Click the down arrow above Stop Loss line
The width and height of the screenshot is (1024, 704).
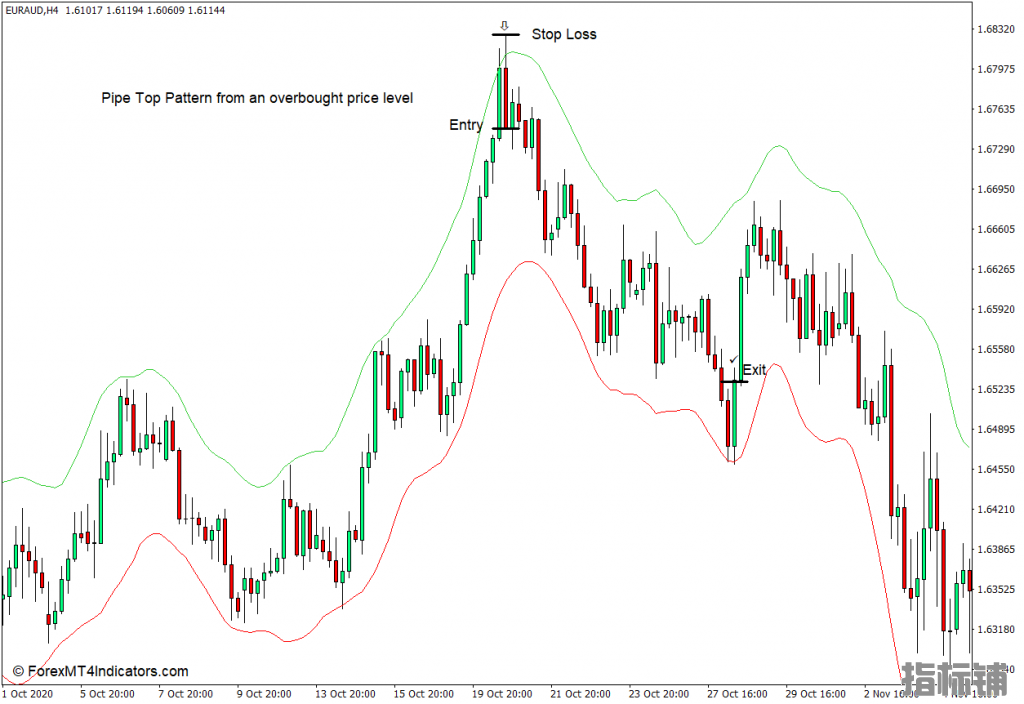(x=504, y=25)
